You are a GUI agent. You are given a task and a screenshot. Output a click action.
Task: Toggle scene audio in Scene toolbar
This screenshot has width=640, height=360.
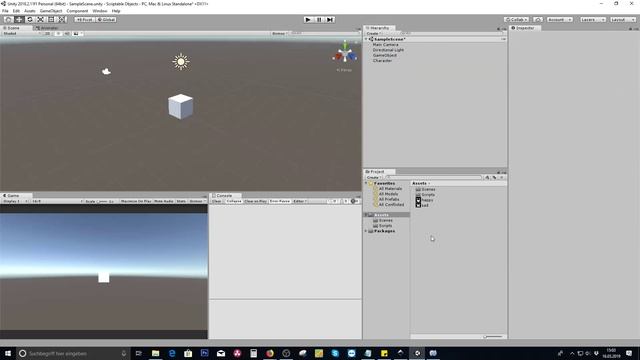(67, 33)
